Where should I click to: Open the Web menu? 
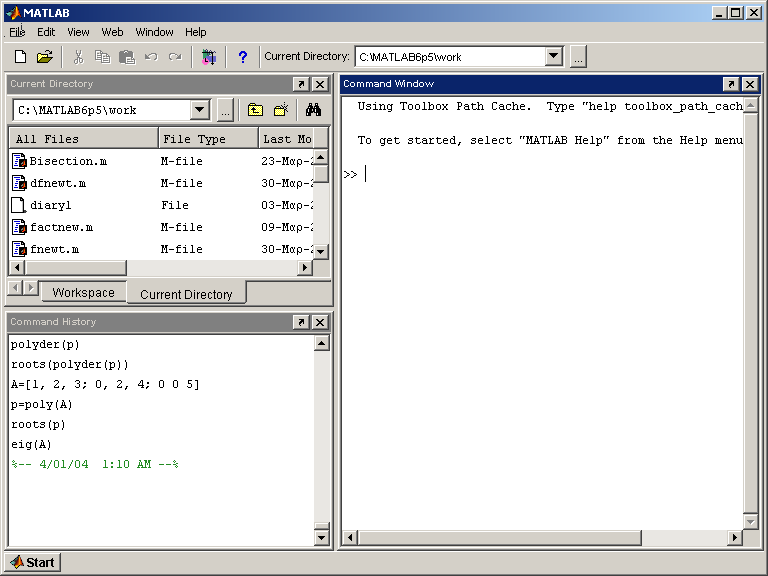point(112,32)
